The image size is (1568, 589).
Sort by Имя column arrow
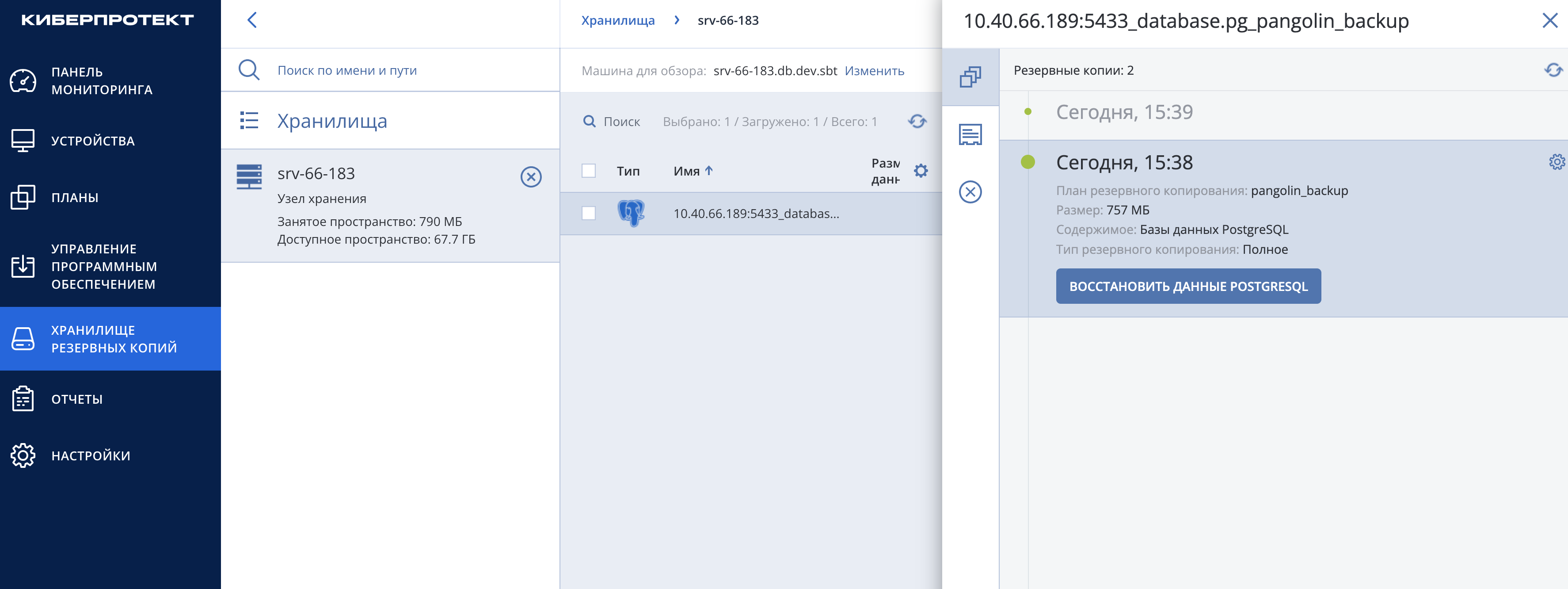point(708,171)
